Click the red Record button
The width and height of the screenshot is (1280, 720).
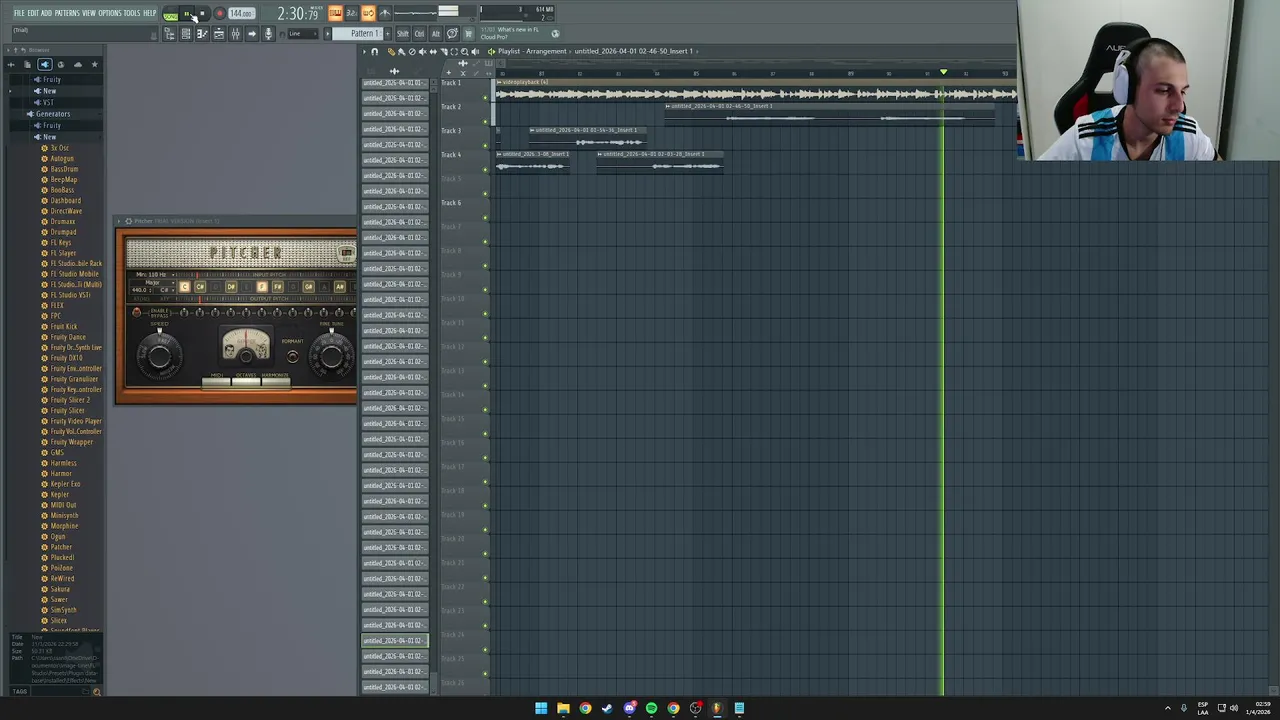pyautogui.click(x=219, y=14)
